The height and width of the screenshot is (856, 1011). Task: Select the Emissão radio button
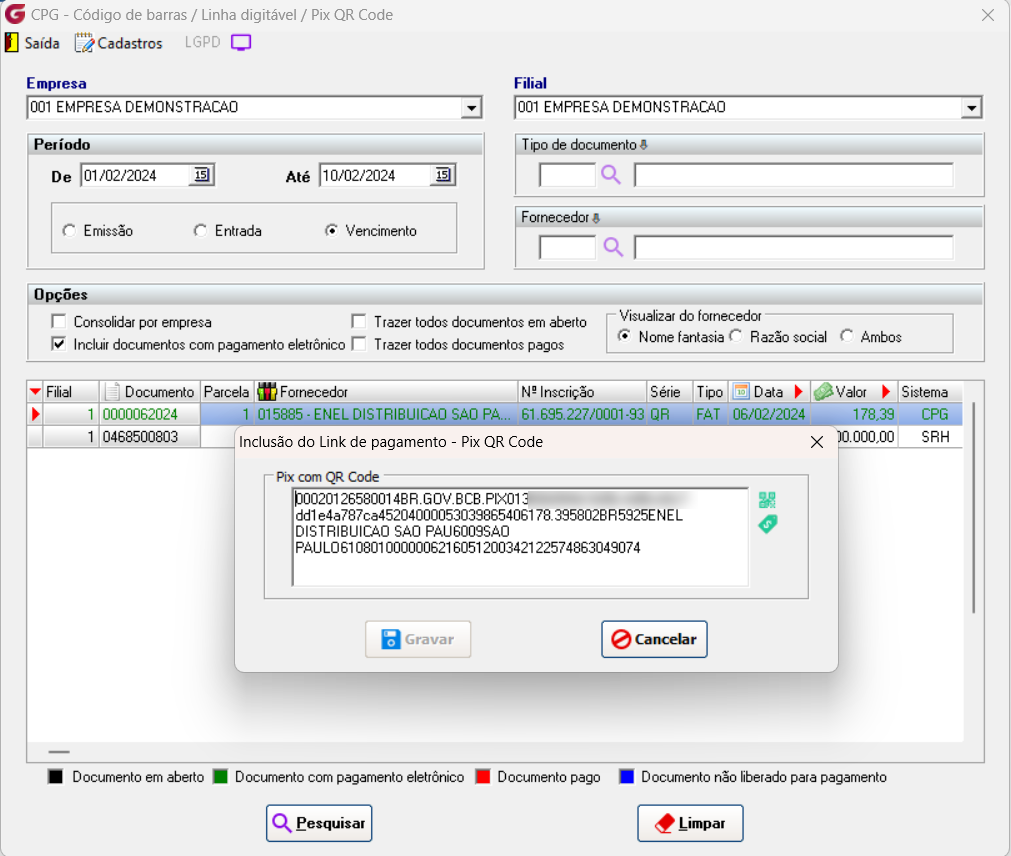pyautogui.click(x=69, y=230)
